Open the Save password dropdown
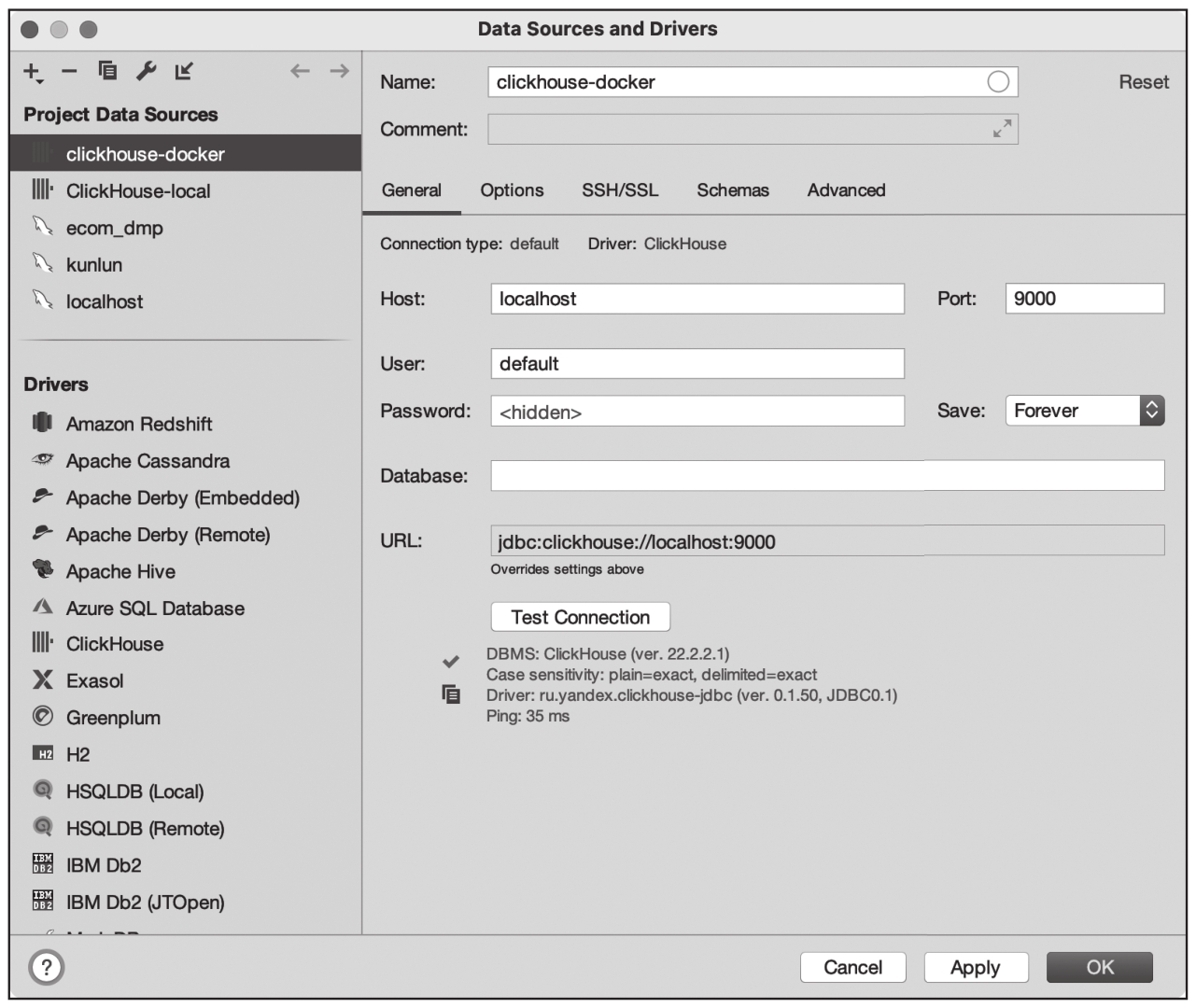The image size is (1196, 1008). click(1085, 411)
